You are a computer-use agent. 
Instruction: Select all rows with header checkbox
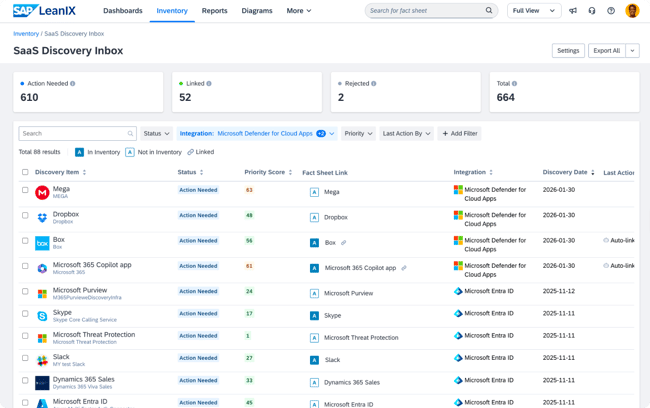click(25, 172)
